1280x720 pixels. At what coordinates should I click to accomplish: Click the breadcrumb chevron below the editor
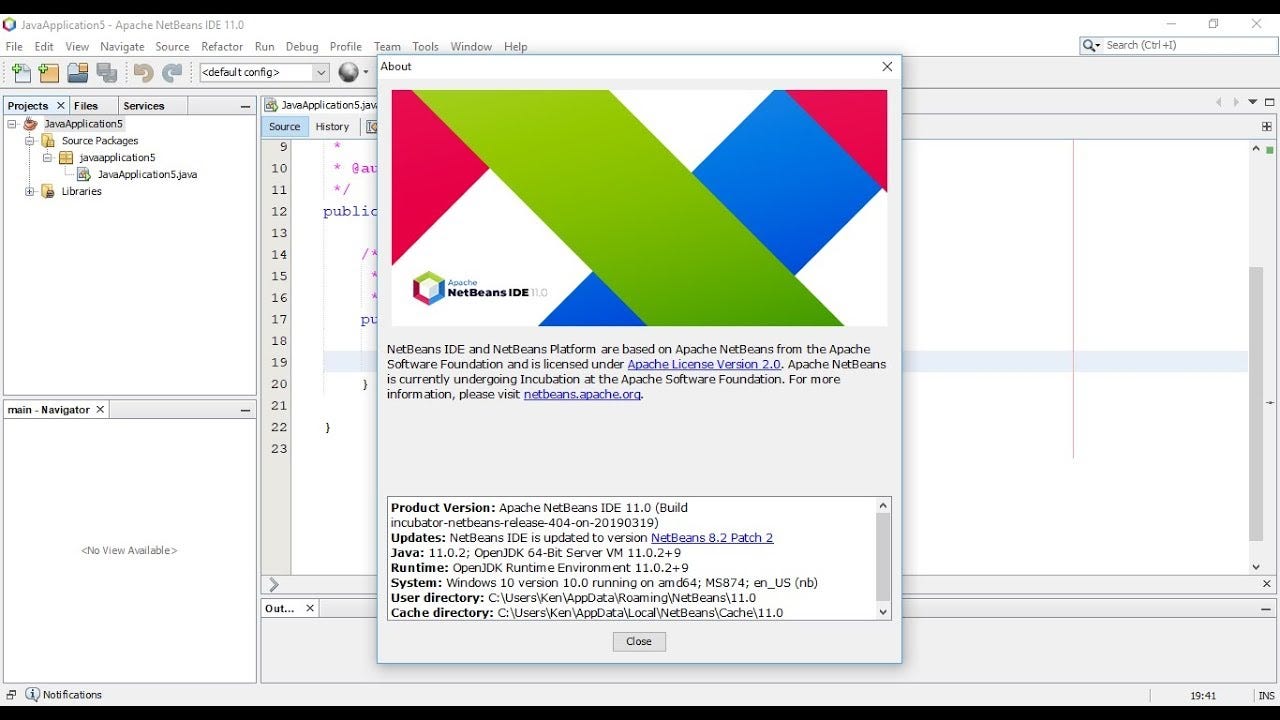coord(274,584)
